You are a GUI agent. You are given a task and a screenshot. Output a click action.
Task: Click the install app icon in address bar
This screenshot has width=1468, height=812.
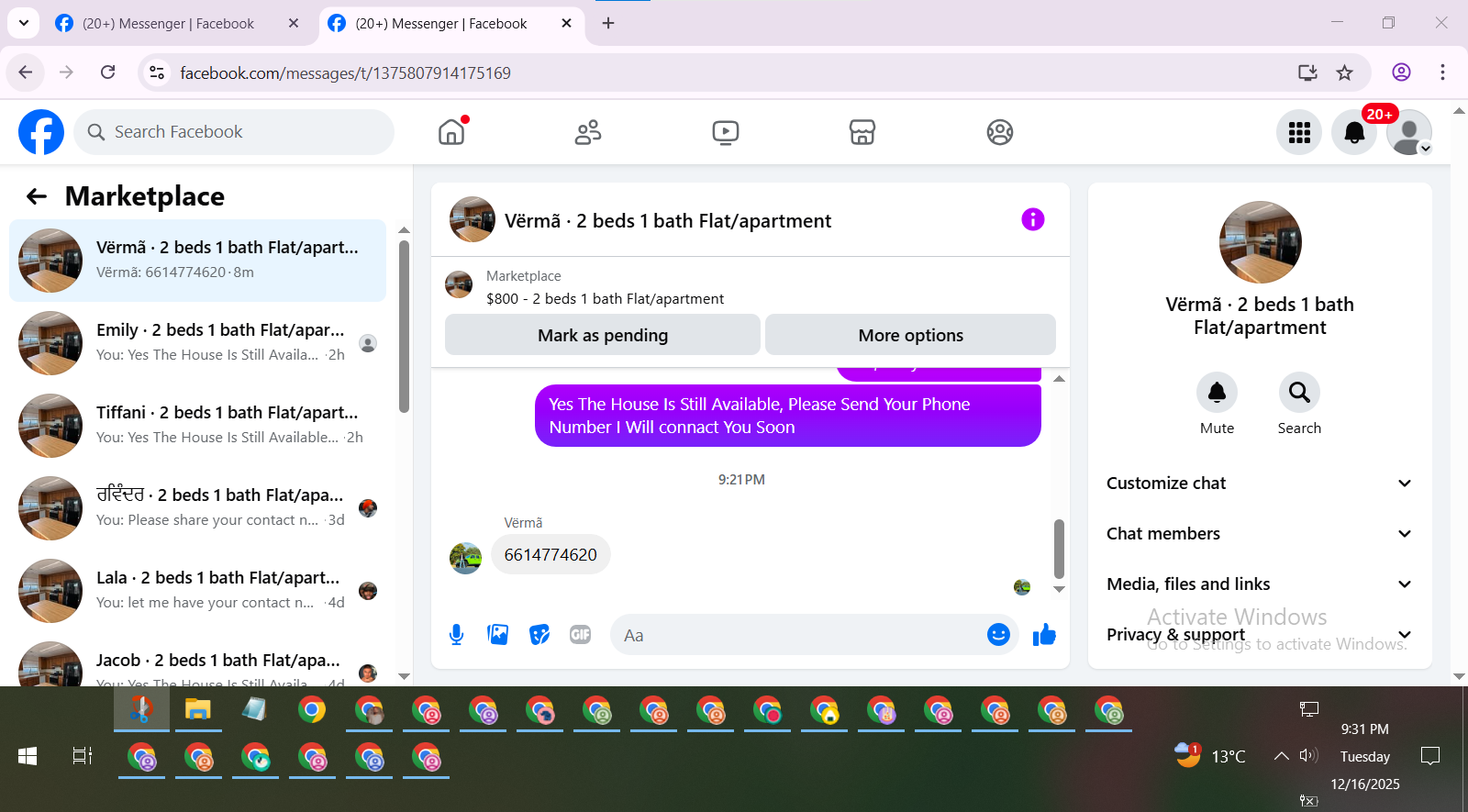coord(1307,72)
